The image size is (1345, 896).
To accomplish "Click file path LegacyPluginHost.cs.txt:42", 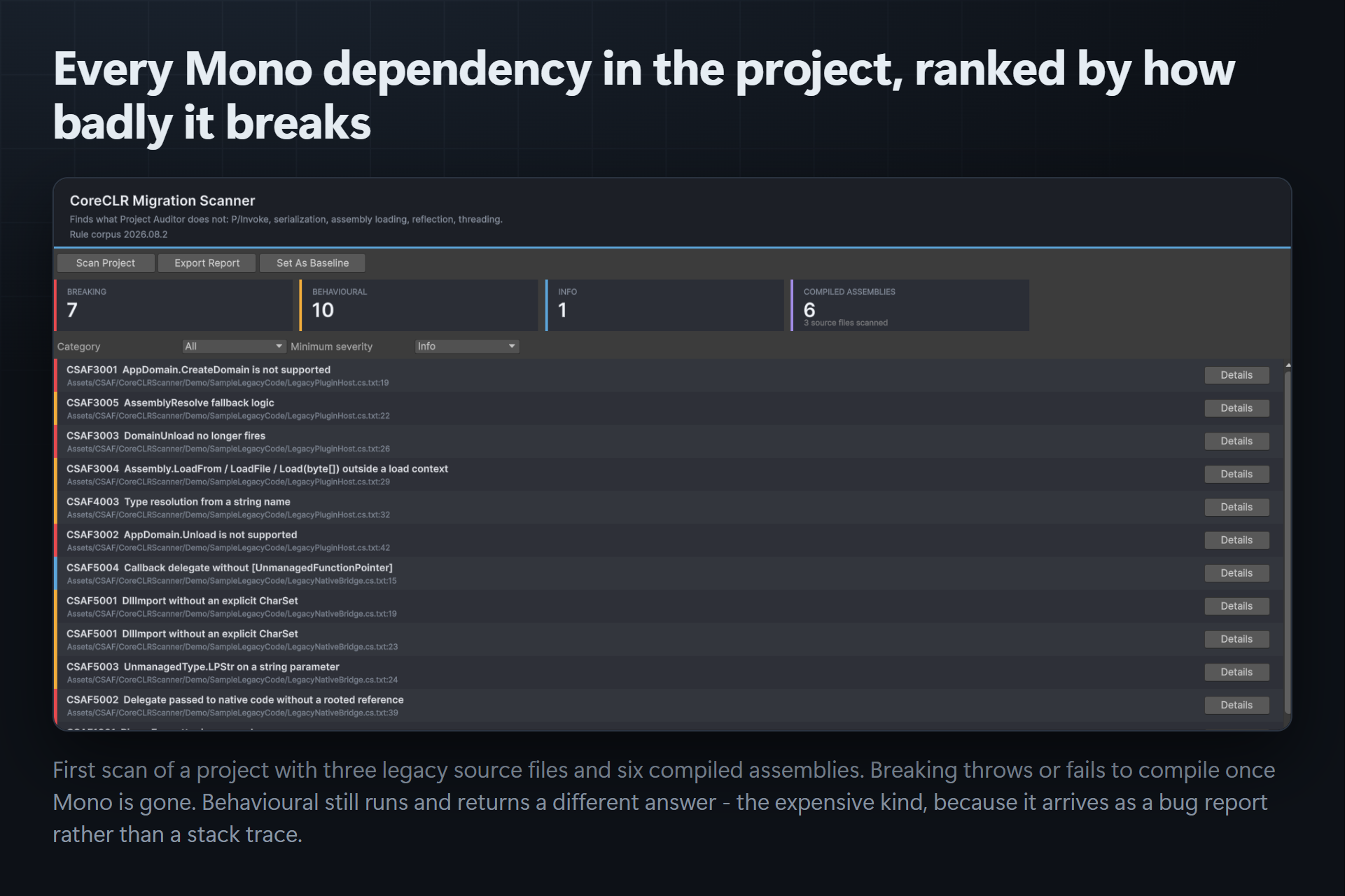I will (x=228, y=547).
